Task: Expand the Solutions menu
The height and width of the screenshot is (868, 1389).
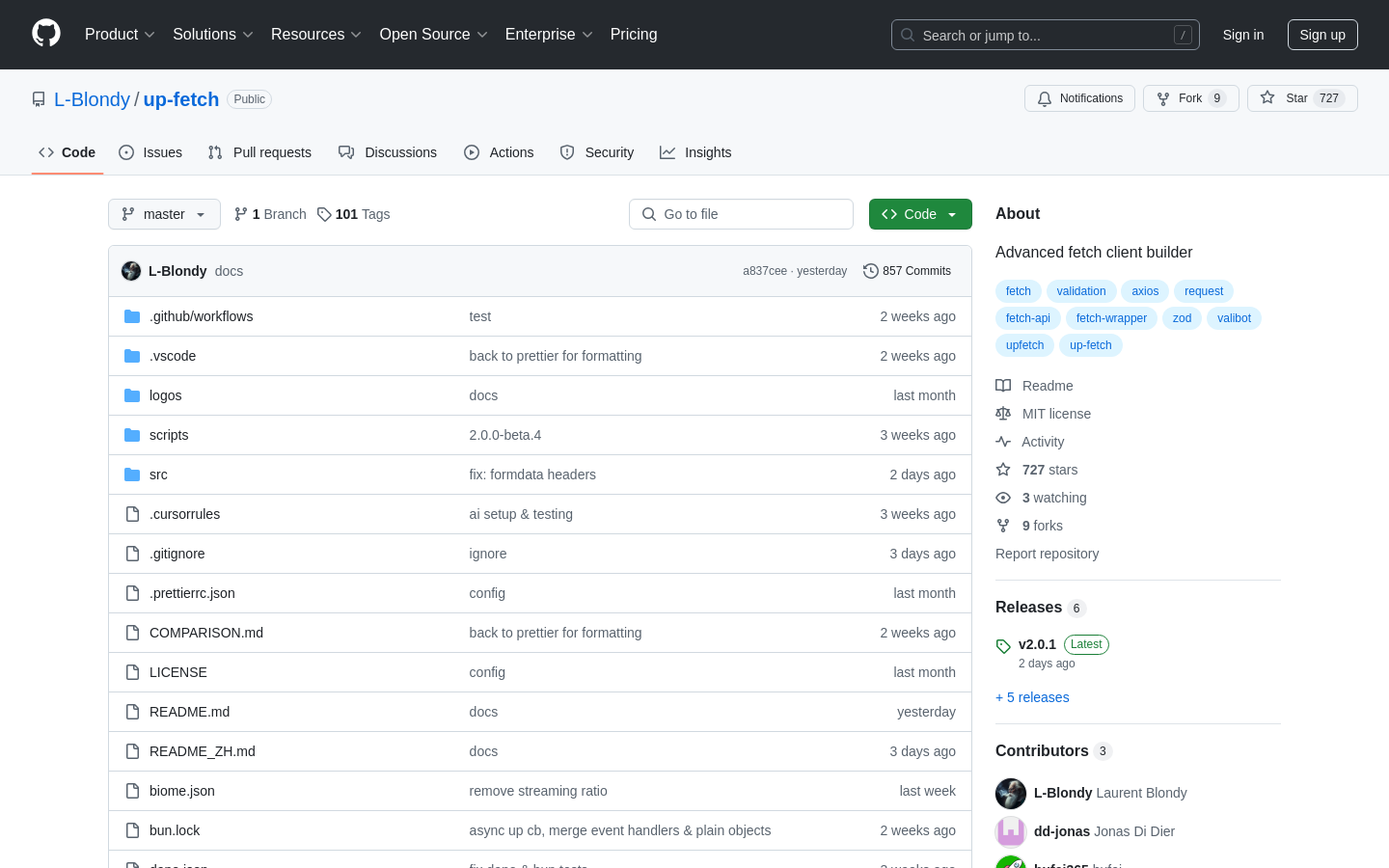Action: click(213, 34)
